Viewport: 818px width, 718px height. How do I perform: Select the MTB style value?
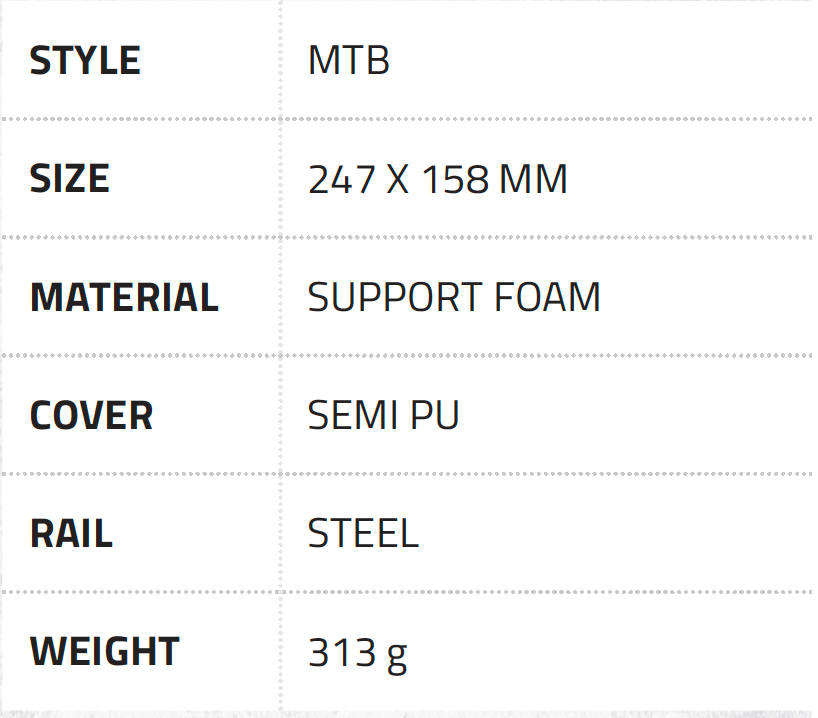[x=348, y=61]
